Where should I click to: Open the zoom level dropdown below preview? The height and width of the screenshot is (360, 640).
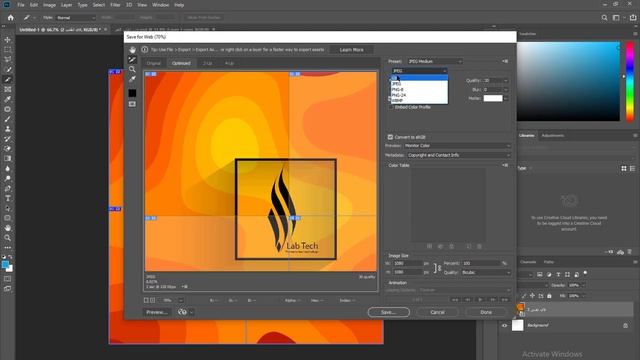coord(180,300)
